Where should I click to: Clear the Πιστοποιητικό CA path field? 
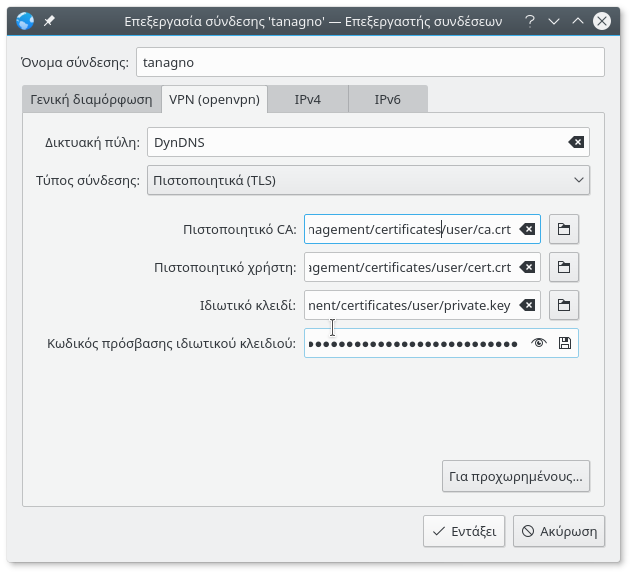tap(527, 229)
